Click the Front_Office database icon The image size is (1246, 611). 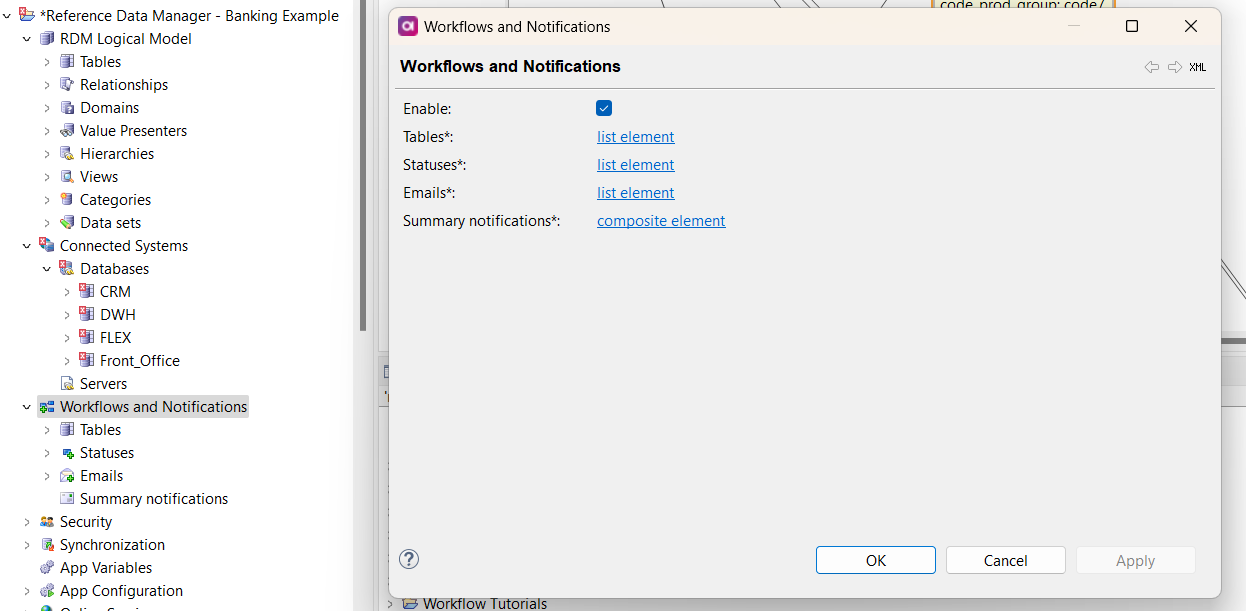click(x=87, y=360)
